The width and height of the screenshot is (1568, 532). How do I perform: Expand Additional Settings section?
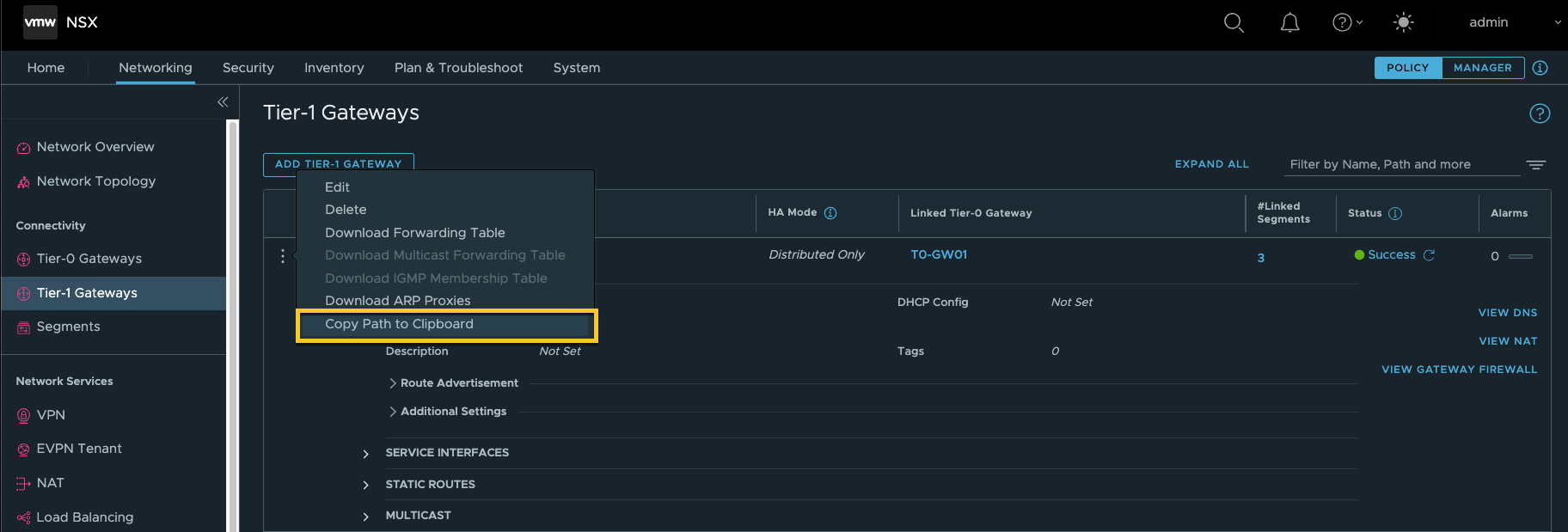[x=393, y=412]
